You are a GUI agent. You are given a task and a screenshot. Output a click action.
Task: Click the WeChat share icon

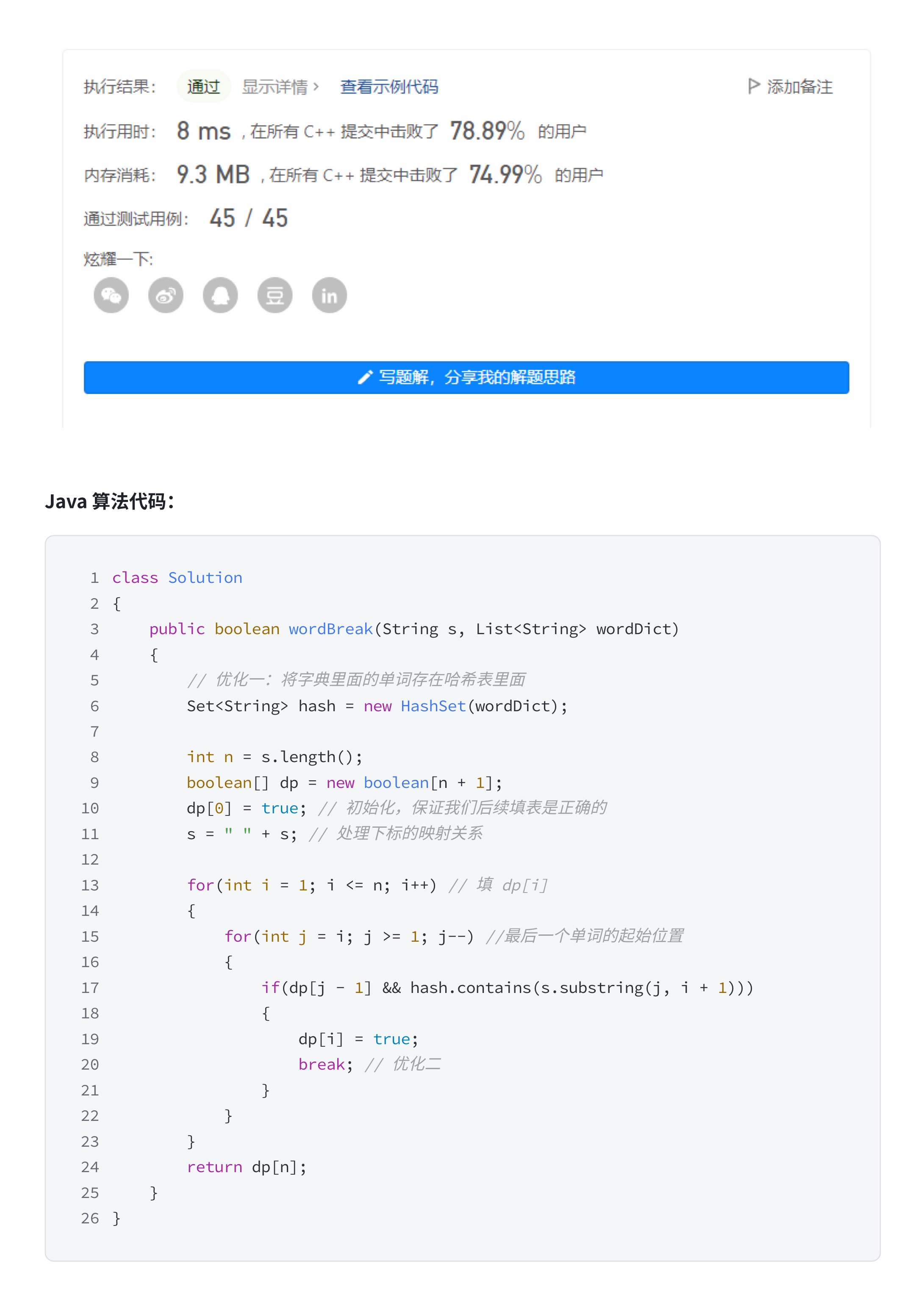coord(111,295)
